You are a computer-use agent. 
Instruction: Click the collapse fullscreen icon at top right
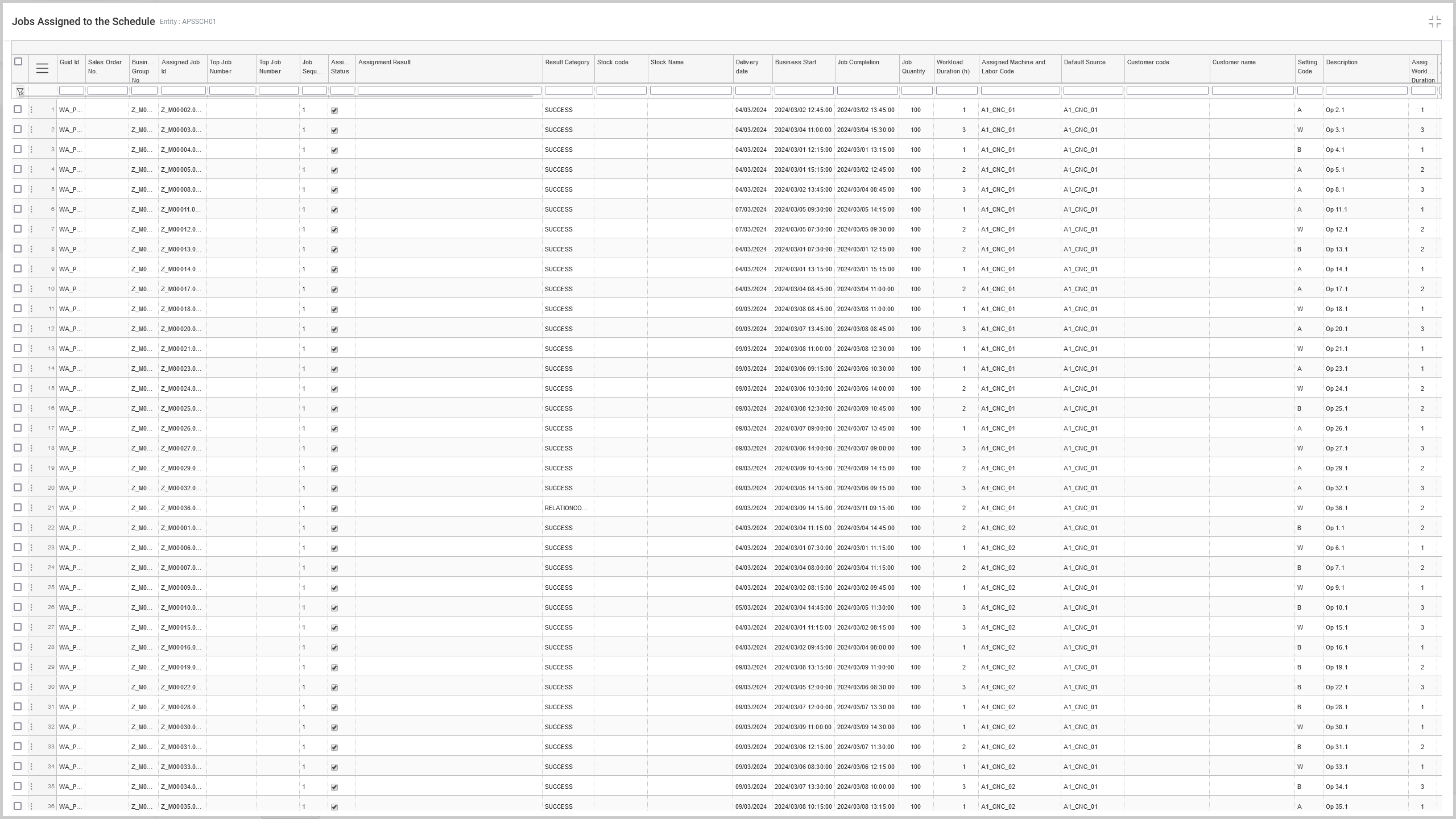tap(1434, 22)
